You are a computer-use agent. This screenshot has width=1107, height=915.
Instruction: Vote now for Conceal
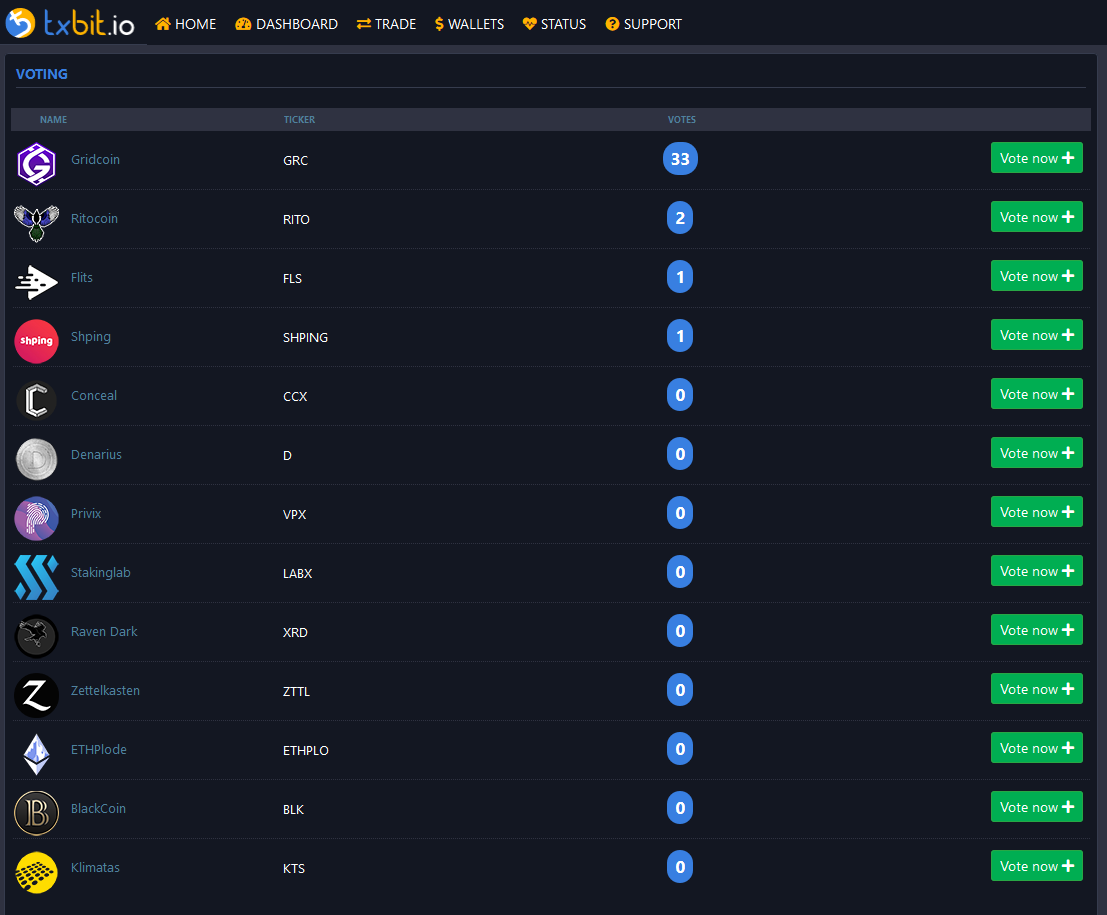pyautogui.click(x=1036, y=394)
